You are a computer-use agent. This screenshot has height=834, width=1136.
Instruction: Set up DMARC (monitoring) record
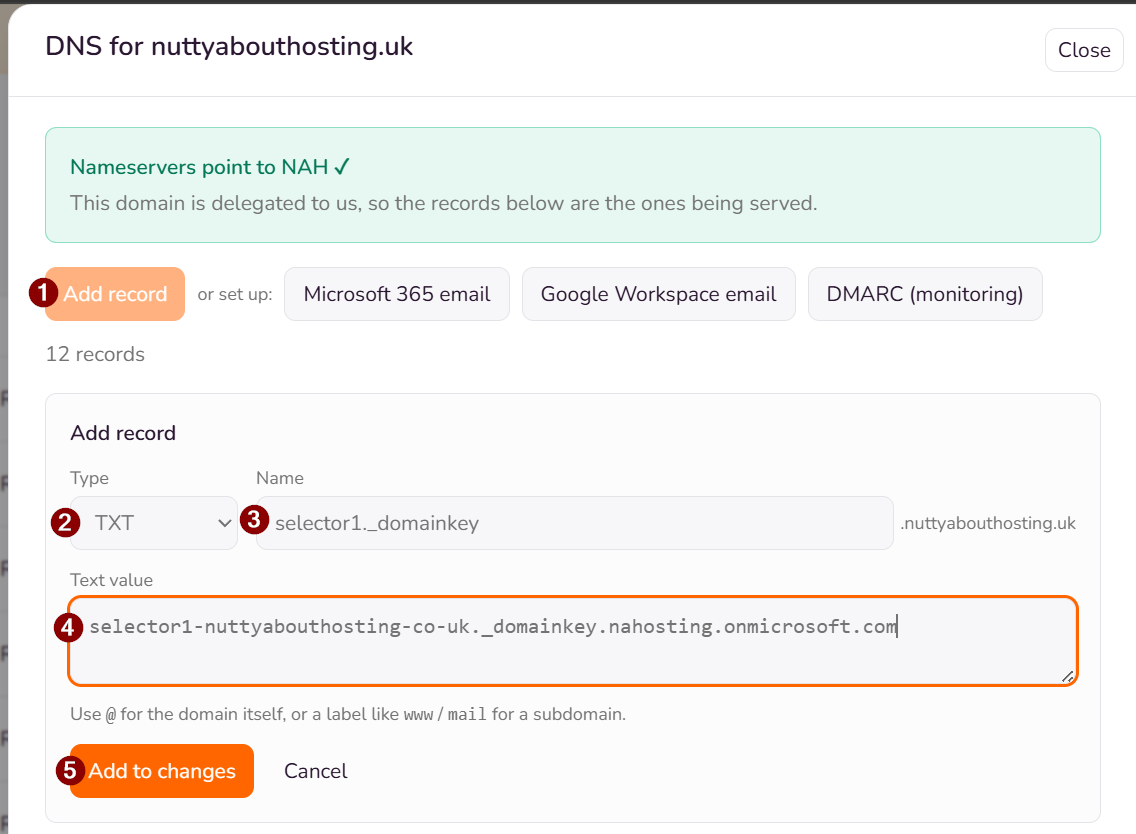coord(925,294)
